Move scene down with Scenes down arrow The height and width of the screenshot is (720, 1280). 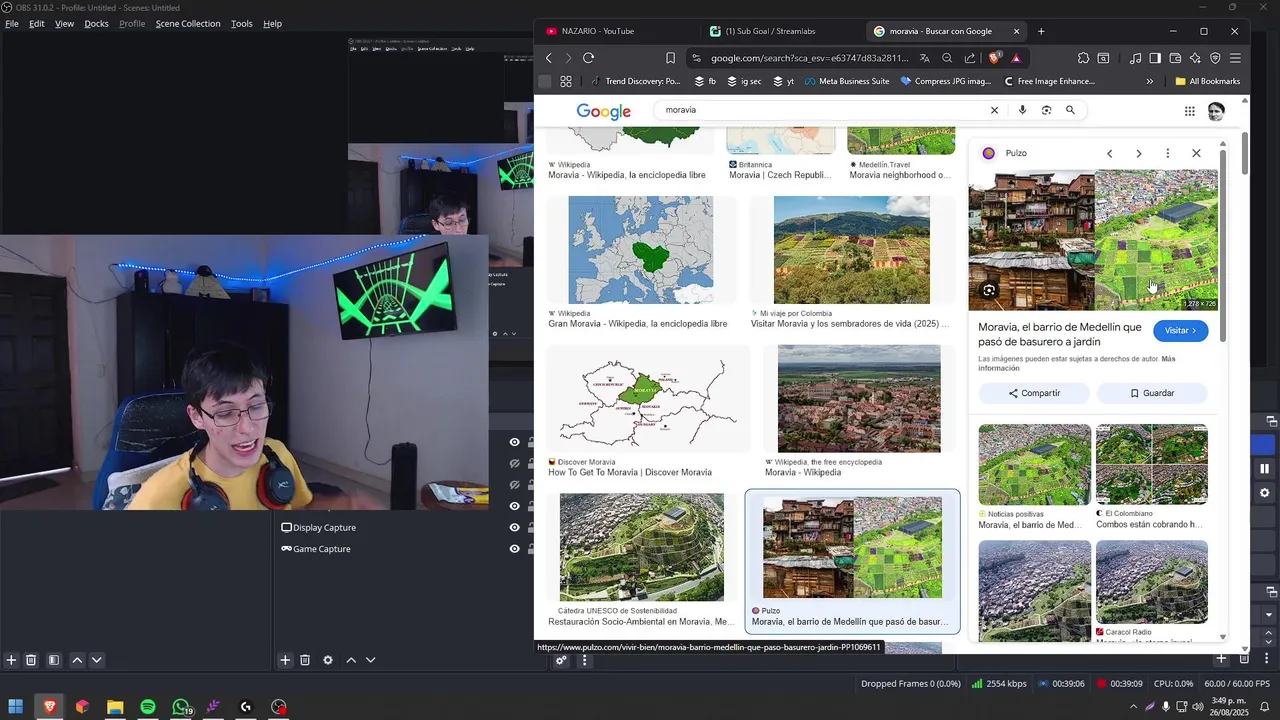pyautogui.click(x=96, y=660)
